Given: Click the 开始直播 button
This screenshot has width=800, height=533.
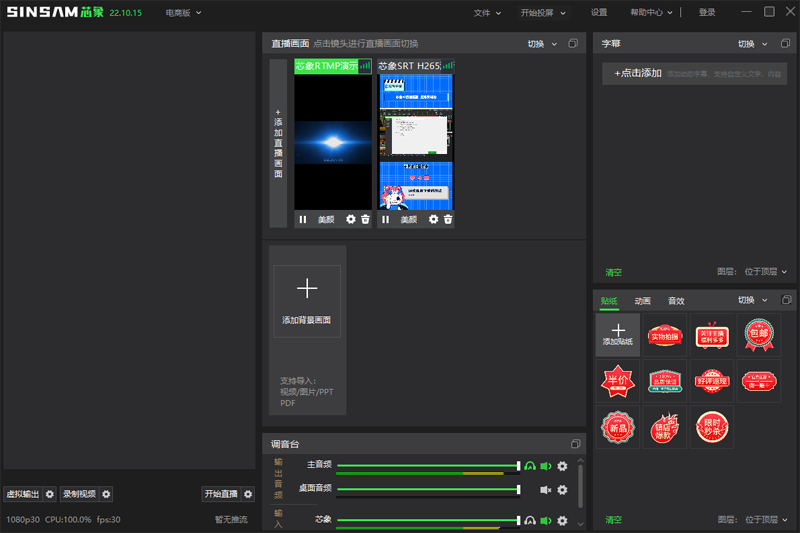Looking at the screenshot, I should pos(220,494).
